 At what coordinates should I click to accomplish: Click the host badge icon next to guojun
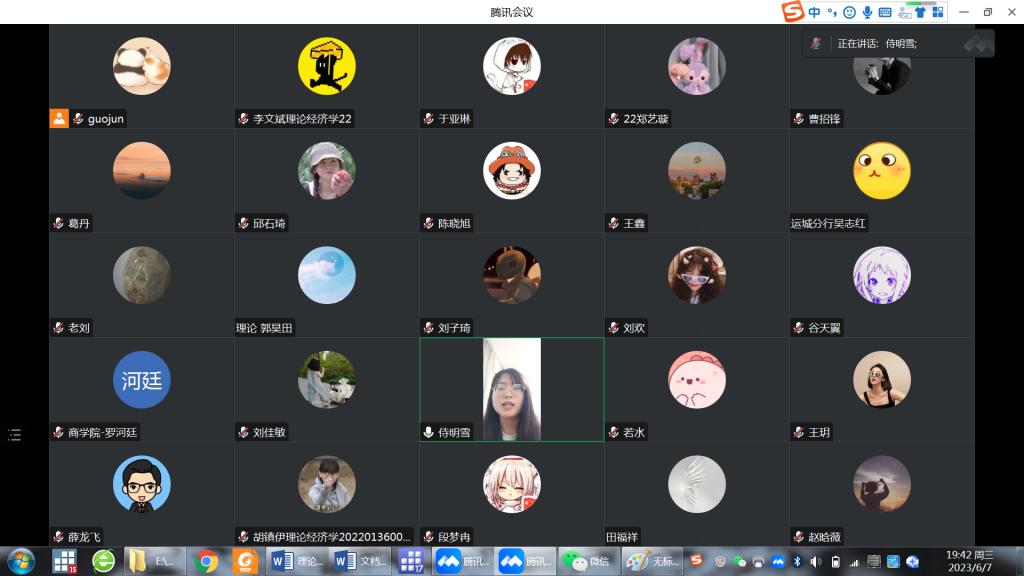pyautogui.click(x=59, y=119)
